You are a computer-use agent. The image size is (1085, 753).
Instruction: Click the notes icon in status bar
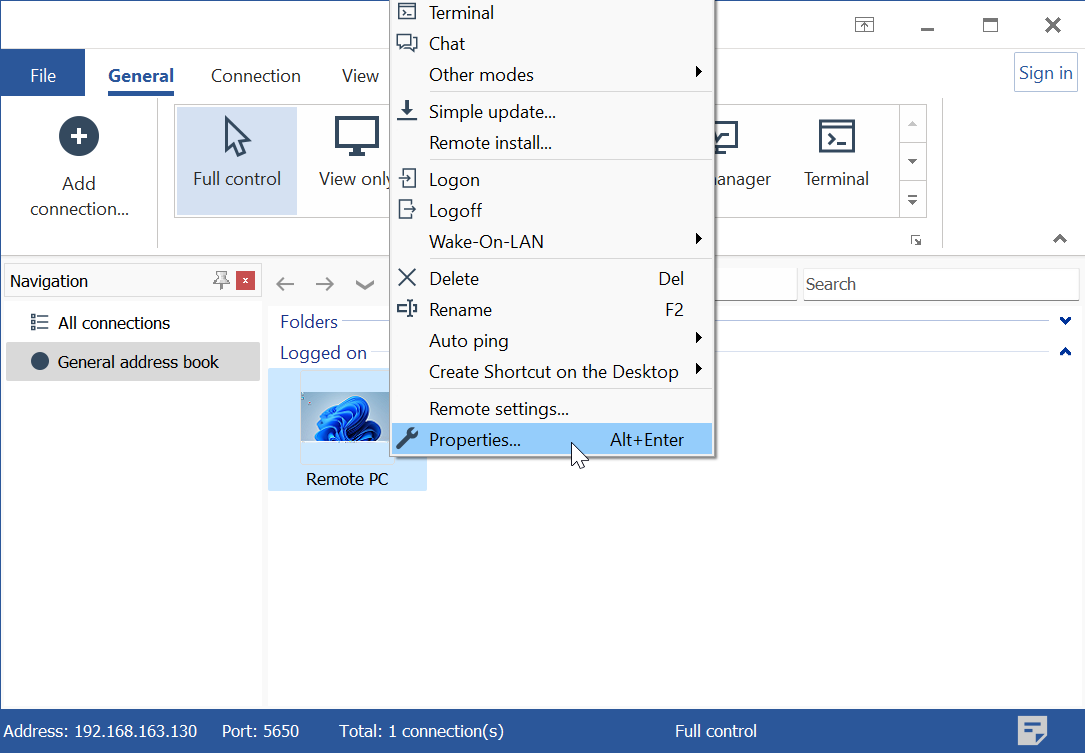point(1032,731)
